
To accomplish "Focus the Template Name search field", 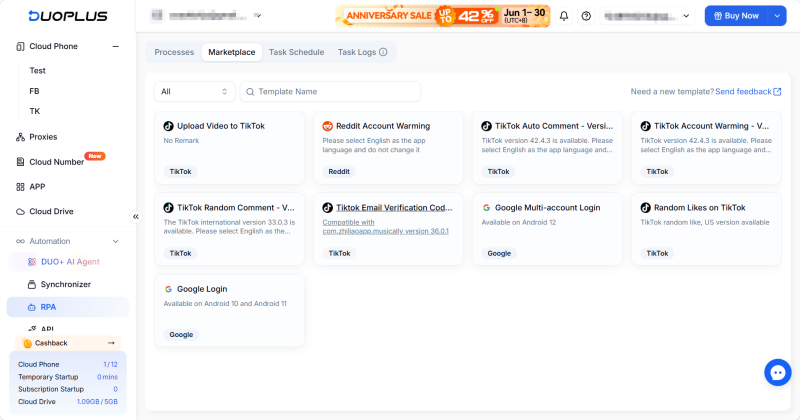I will point(330,92).
